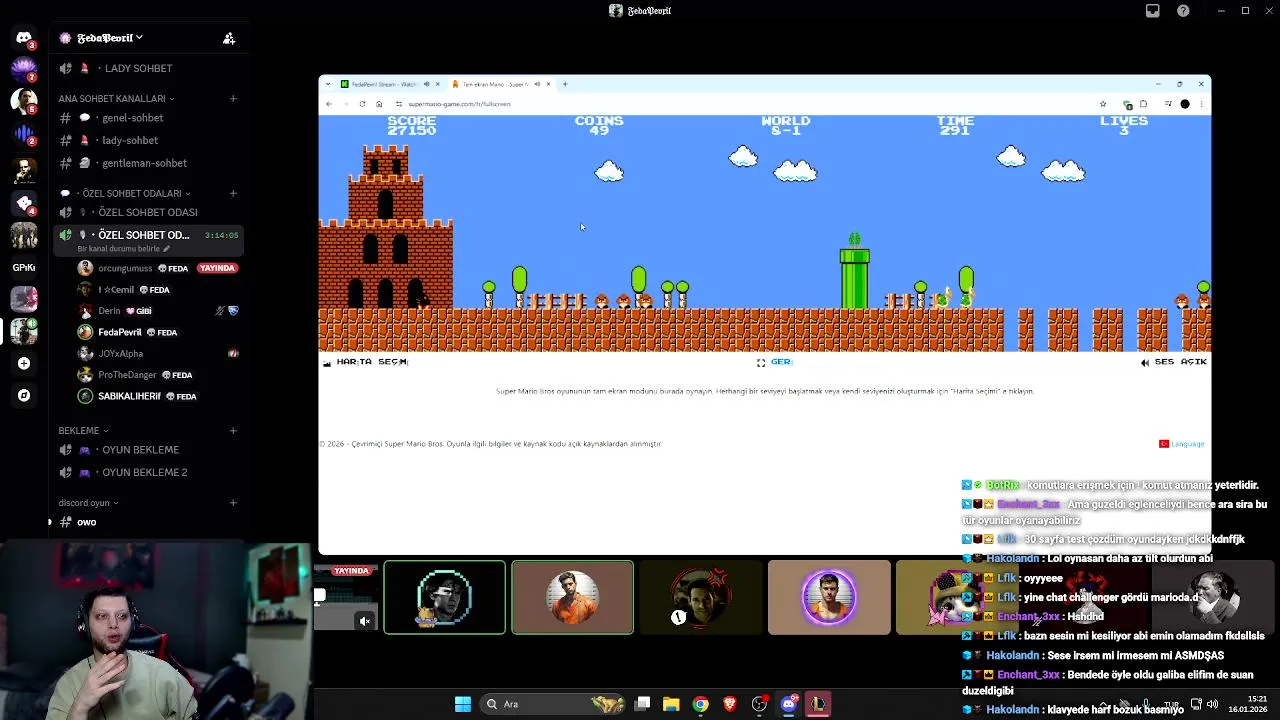This screenshot has height=720, width=1280.
Task: Mute the FedaPevril Stream tab audio
Action: point(426,84)
